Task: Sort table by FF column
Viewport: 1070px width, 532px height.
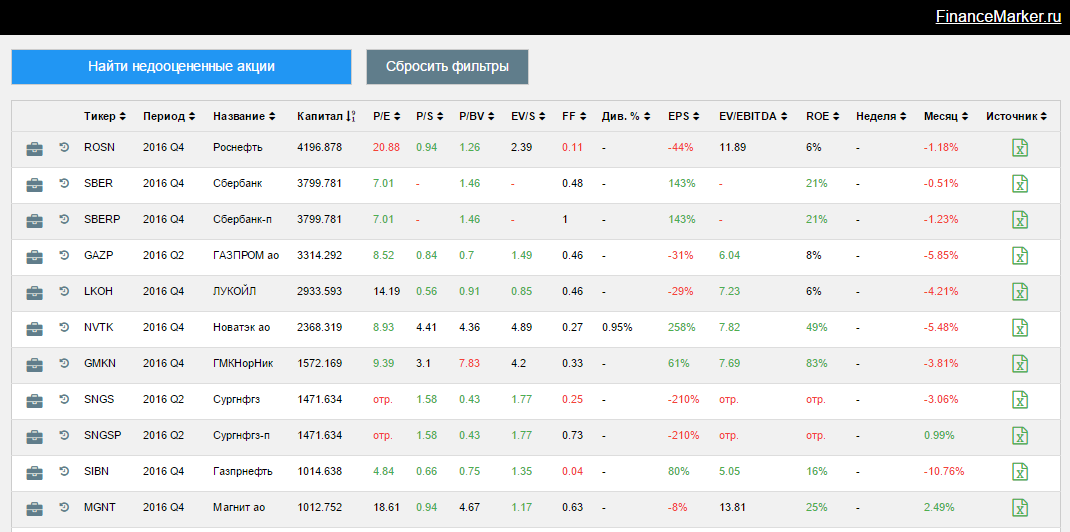Action: pos(575,117)
